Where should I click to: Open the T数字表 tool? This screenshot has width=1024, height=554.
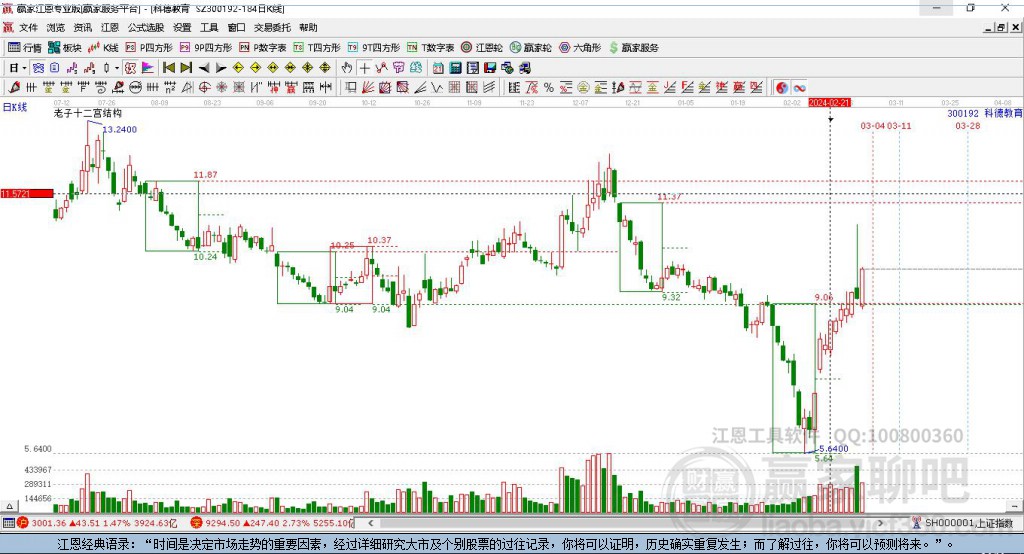click(430, 48)
